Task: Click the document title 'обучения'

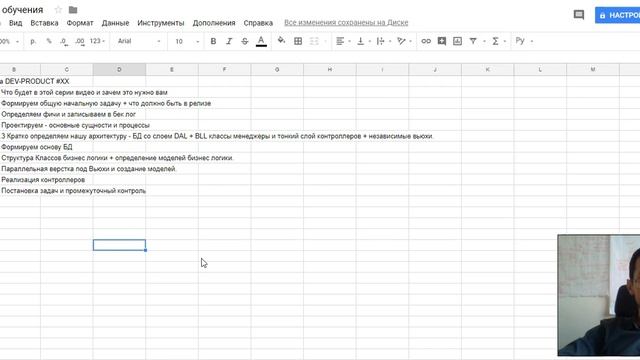Action: point(22,10)
